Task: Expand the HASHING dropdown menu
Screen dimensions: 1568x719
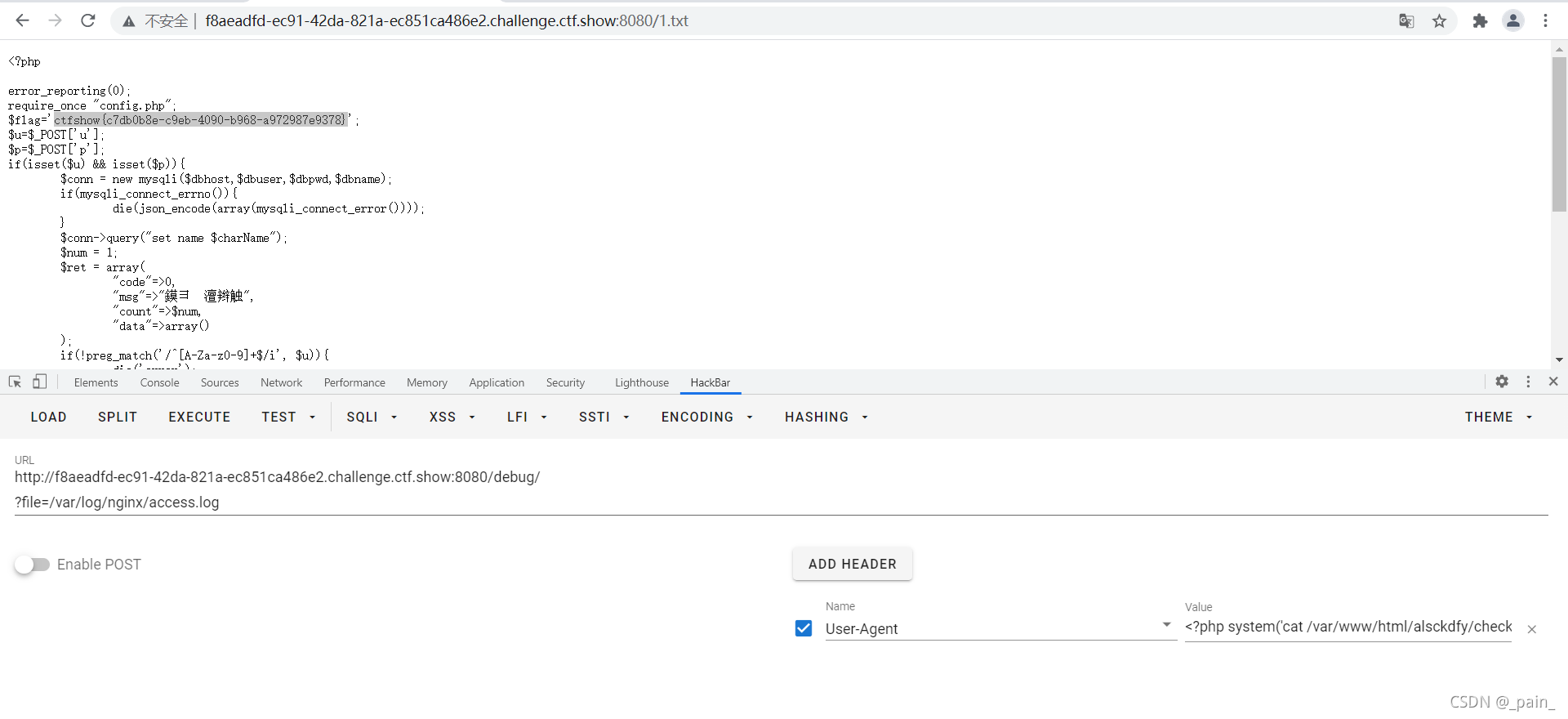Action: pos(826,417)
